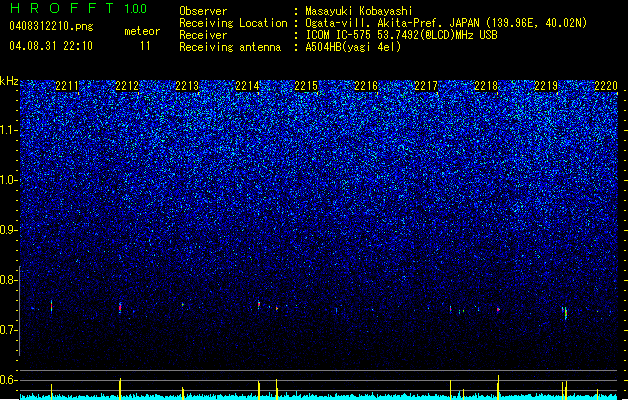Click the 1.0 kHz axis label
Image resolution: width=629 pixels, height=400 pixels.
9,180
